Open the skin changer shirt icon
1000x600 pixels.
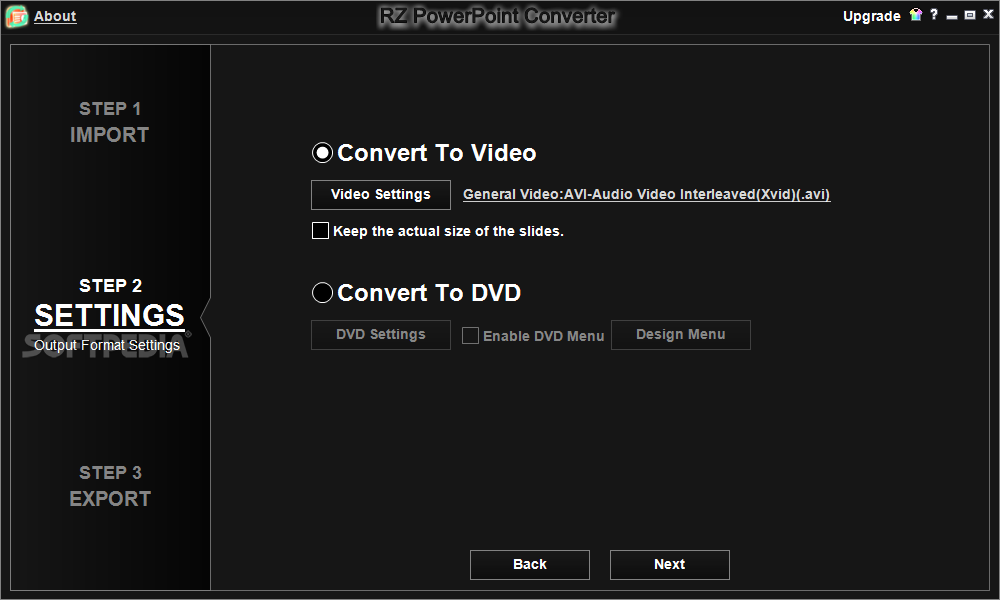tap(916, 15)
